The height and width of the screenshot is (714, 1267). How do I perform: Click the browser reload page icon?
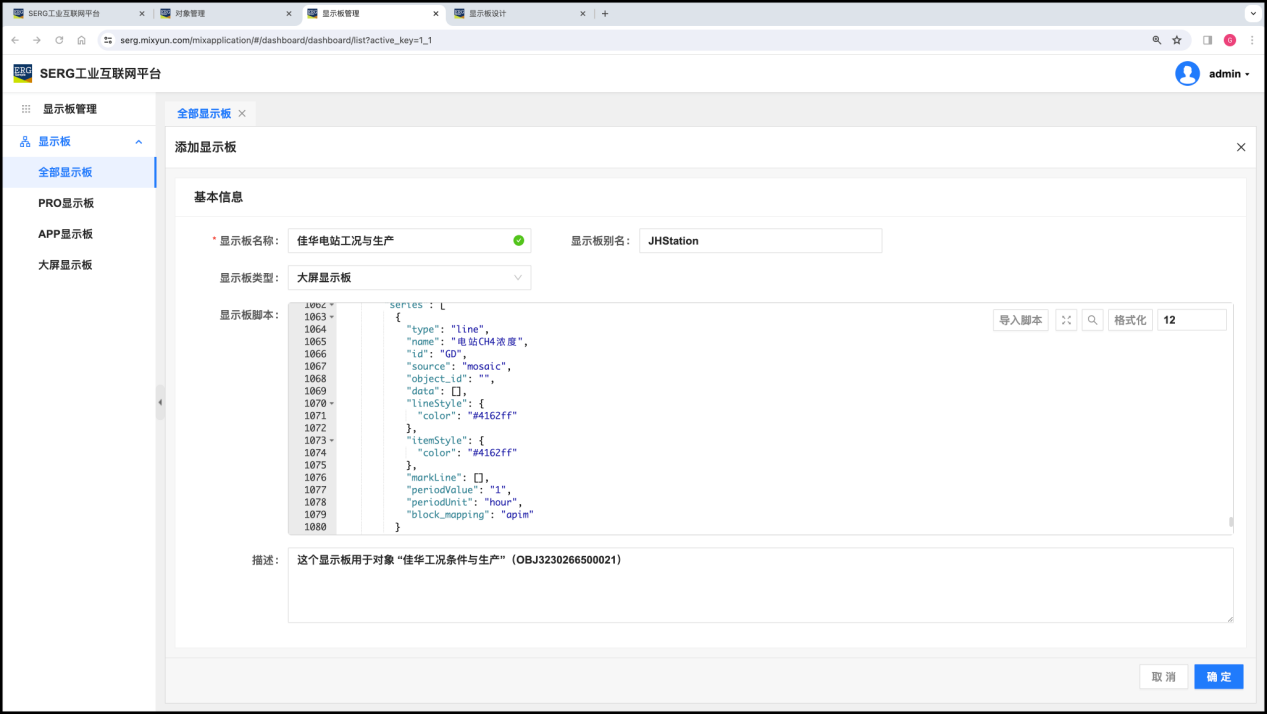tap(59, 40)
